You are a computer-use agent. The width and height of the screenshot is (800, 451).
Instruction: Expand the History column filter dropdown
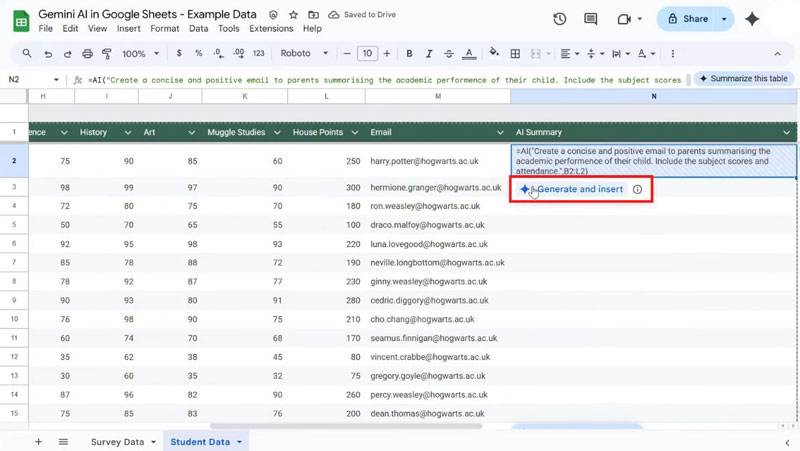click(127, 132)
